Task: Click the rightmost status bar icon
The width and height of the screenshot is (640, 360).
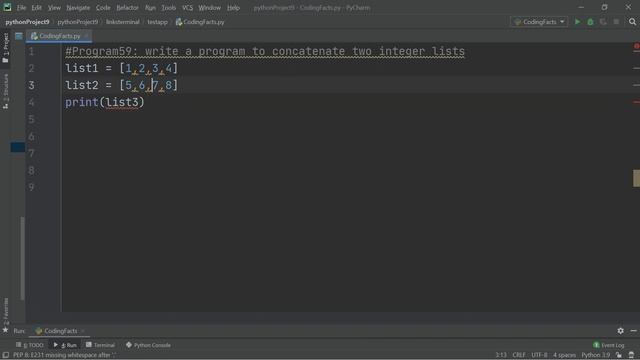Action: pos(632,355)
